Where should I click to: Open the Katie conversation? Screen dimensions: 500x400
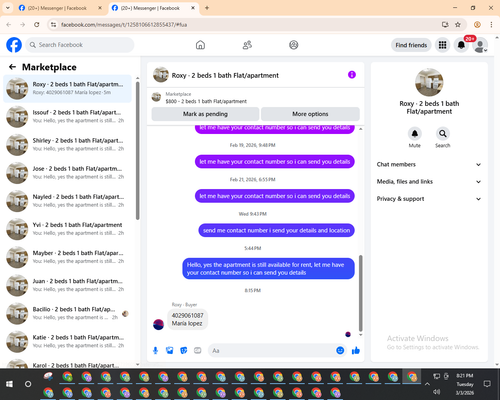pyautogui.click(x=67, y=342)
